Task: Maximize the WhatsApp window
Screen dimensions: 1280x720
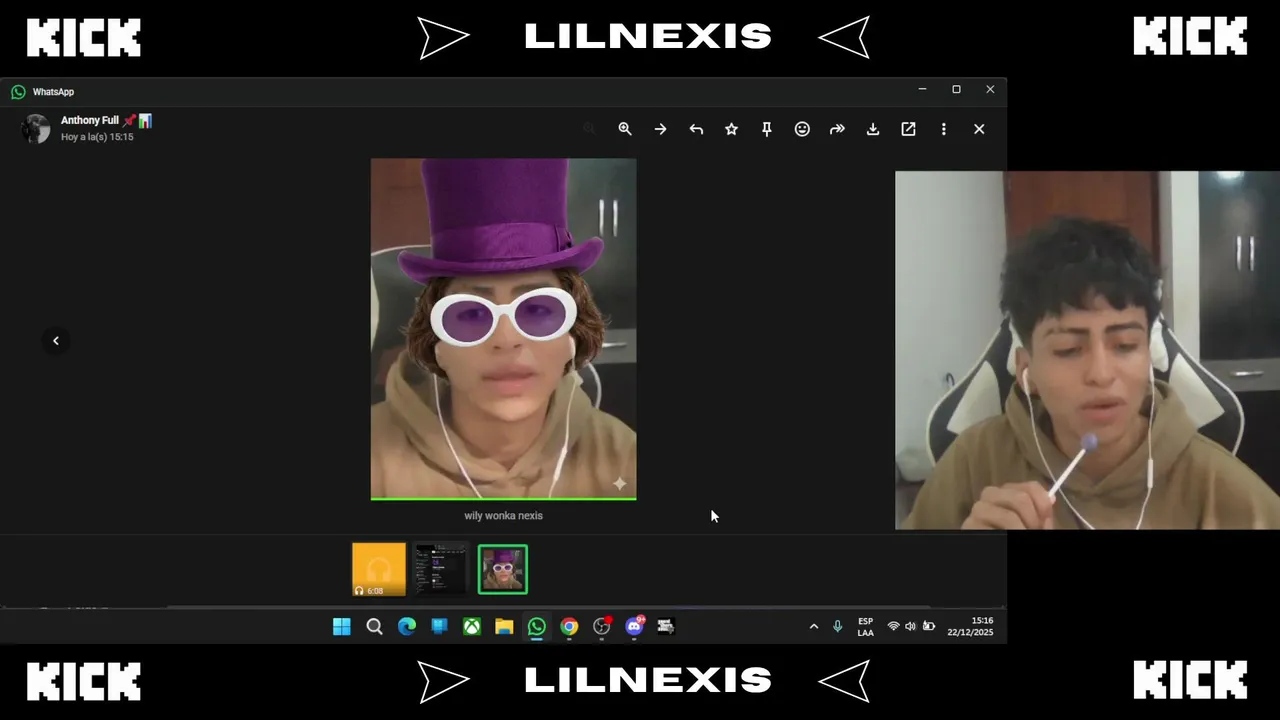Action: [x=956, y=89]
